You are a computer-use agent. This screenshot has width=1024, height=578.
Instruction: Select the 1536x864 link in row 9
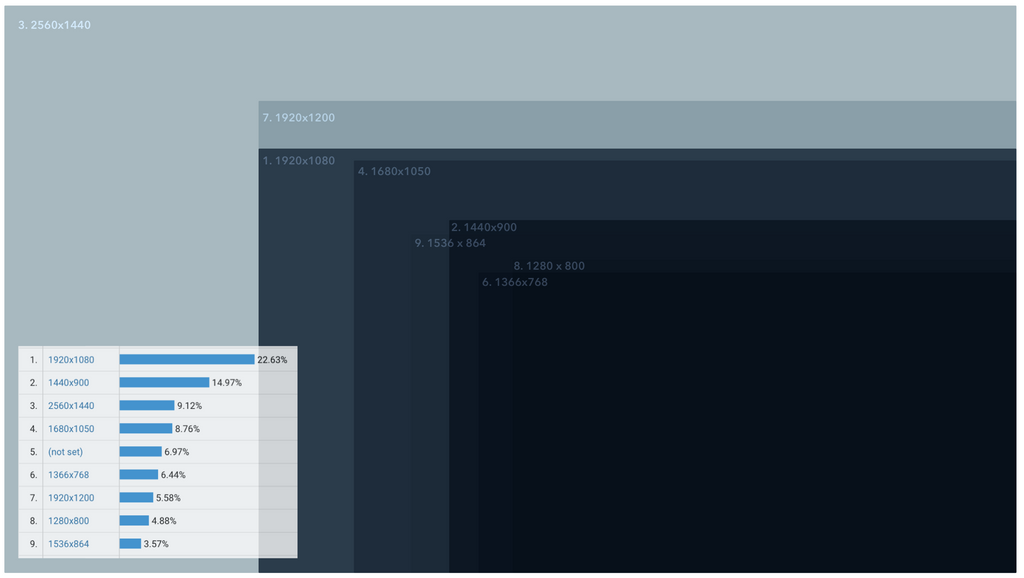(x=68, y=544)
